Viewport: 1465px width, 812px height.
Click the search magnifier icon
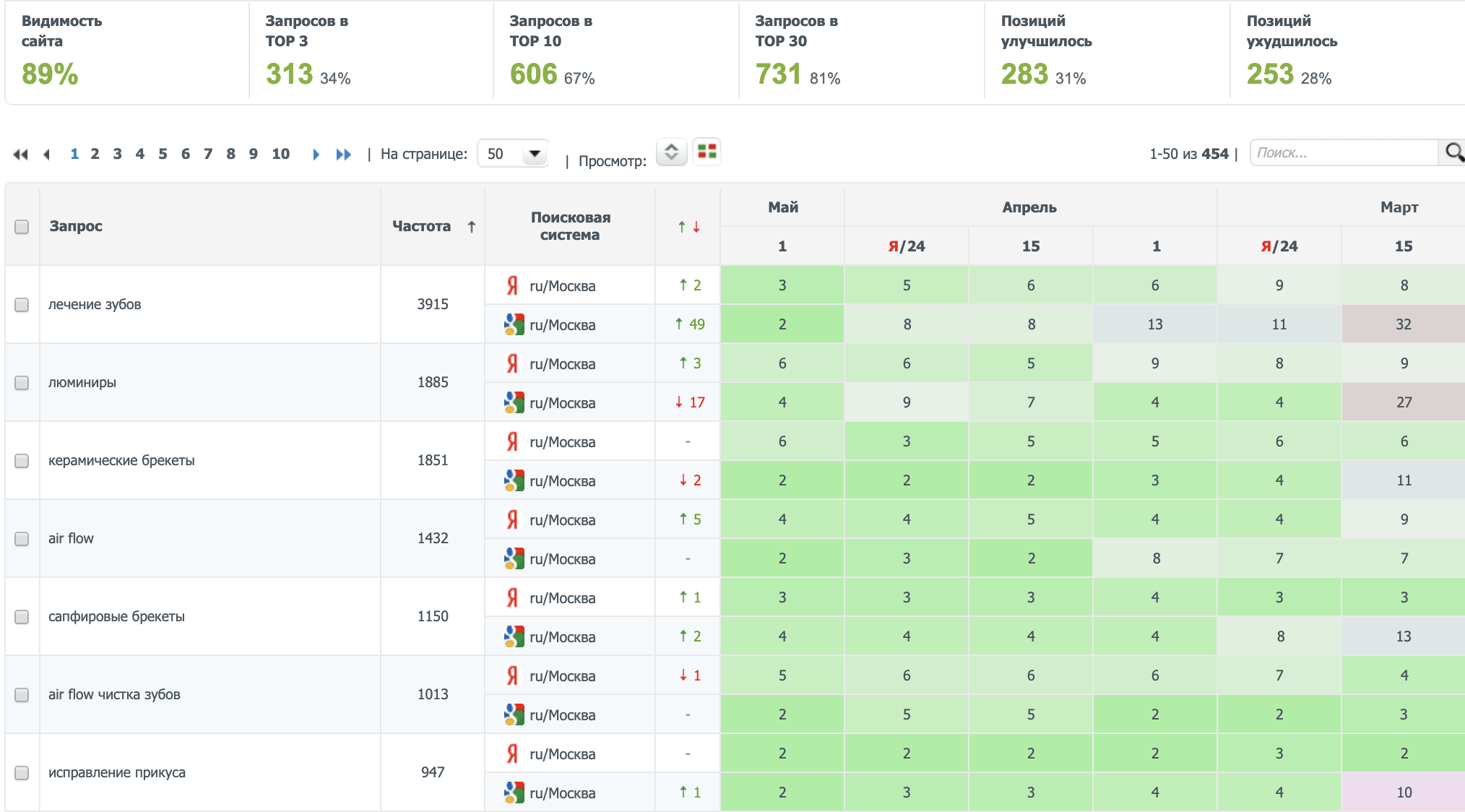[1453, 152]
